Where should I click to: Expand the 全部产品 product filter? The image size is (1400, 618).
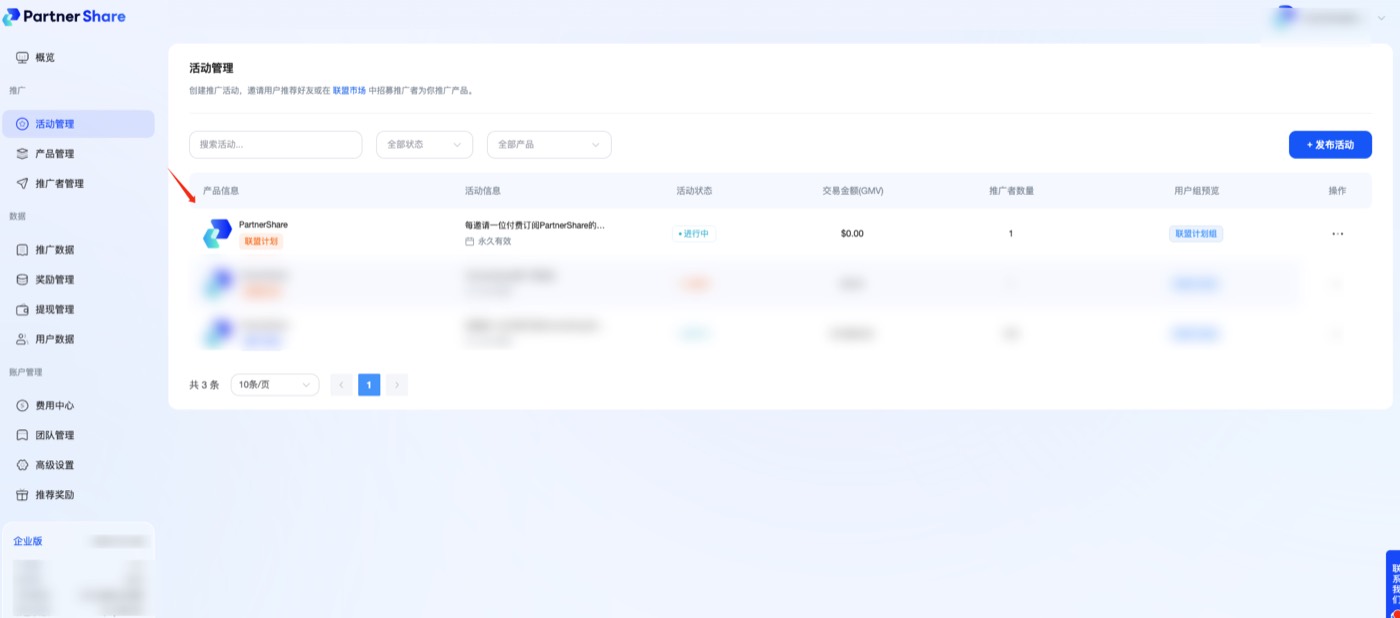click(x=549, y=145)
